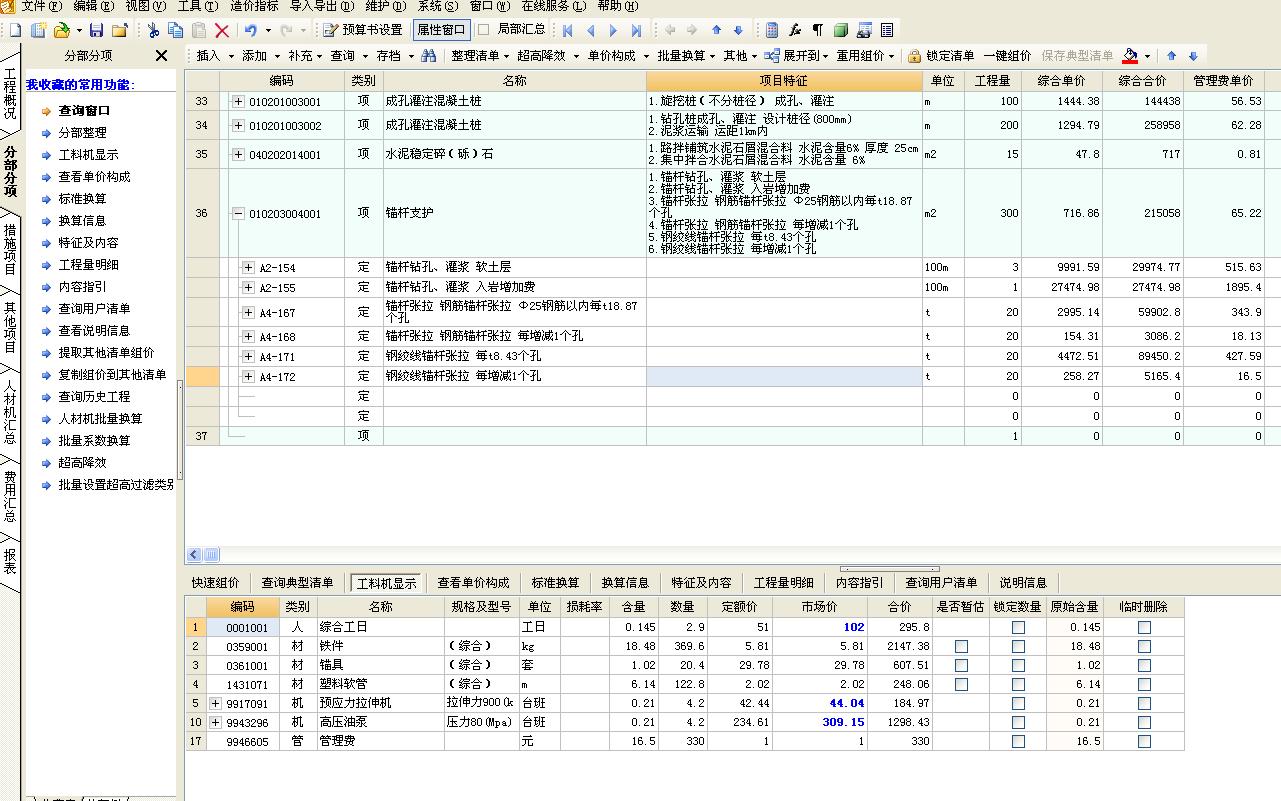This screenshot has height=801, width=1281.
Task: Click the fx formula icon
Action: (795, 30)
